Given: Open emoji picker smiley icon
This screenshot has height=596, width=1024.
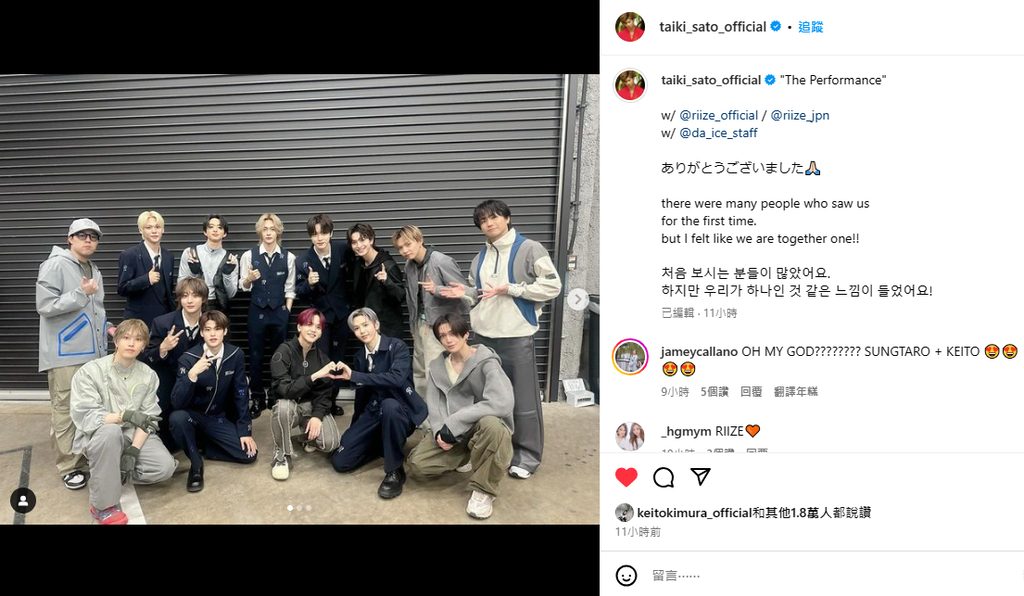Looking at the screenshot, I should (x=626, y=575).
